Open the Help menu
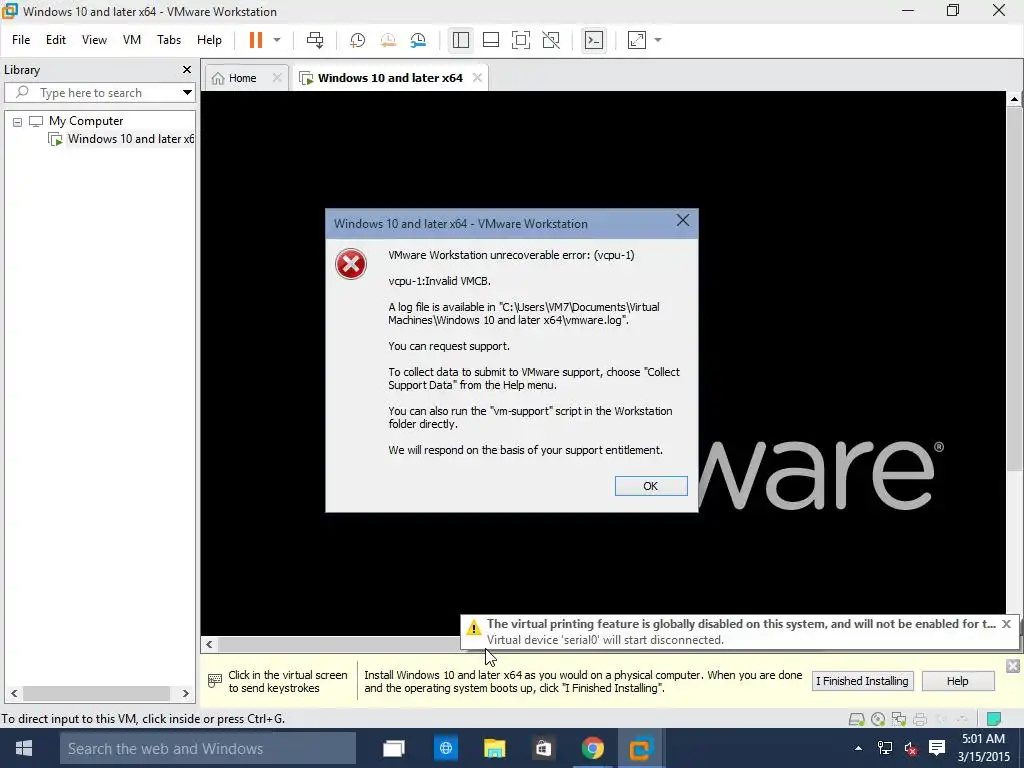The image size is (1024, 768). click(209, 40)
